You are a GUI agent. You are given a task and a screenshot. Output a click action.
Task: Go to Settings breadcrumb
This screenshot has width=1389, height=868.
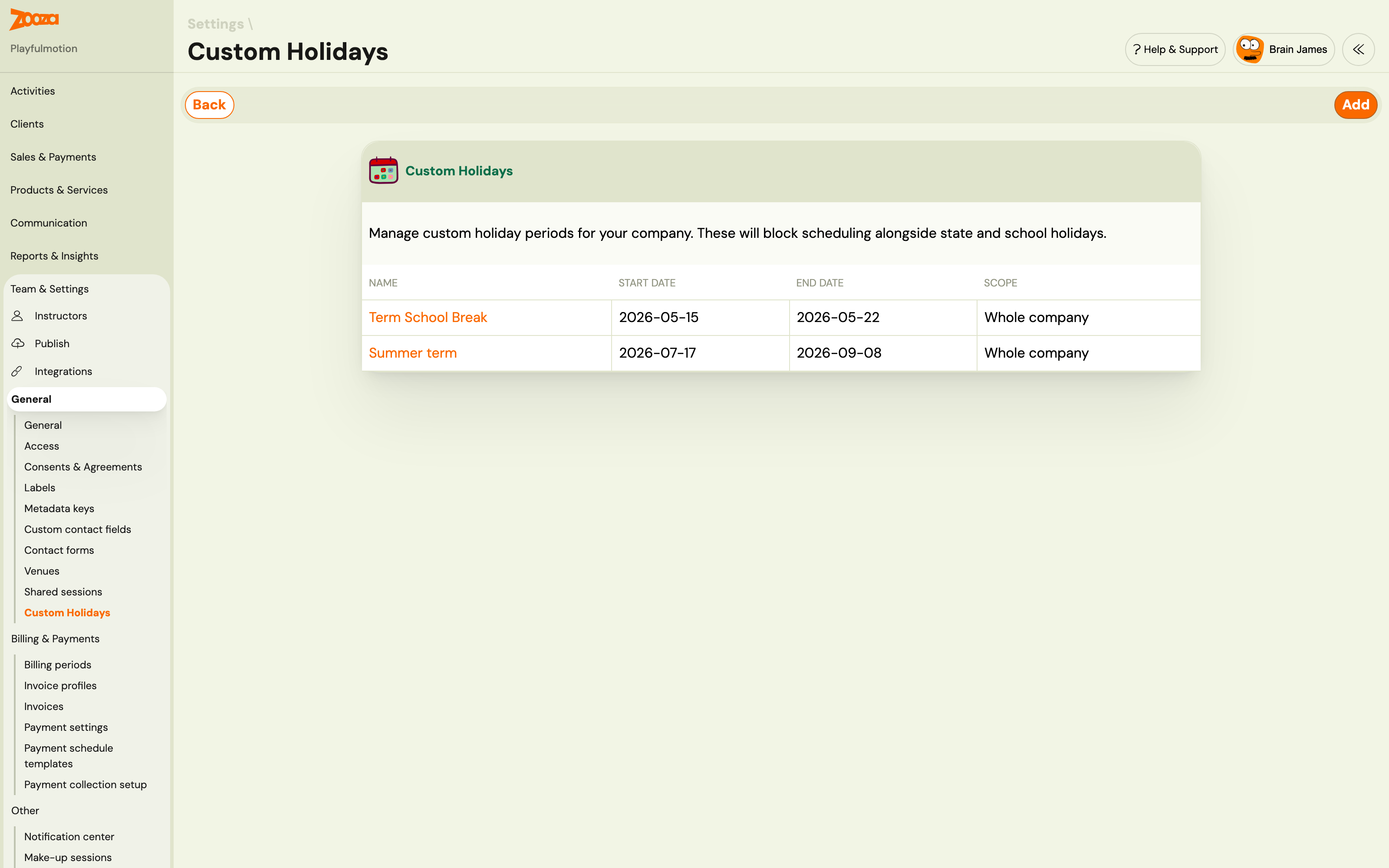click(215, 24)
